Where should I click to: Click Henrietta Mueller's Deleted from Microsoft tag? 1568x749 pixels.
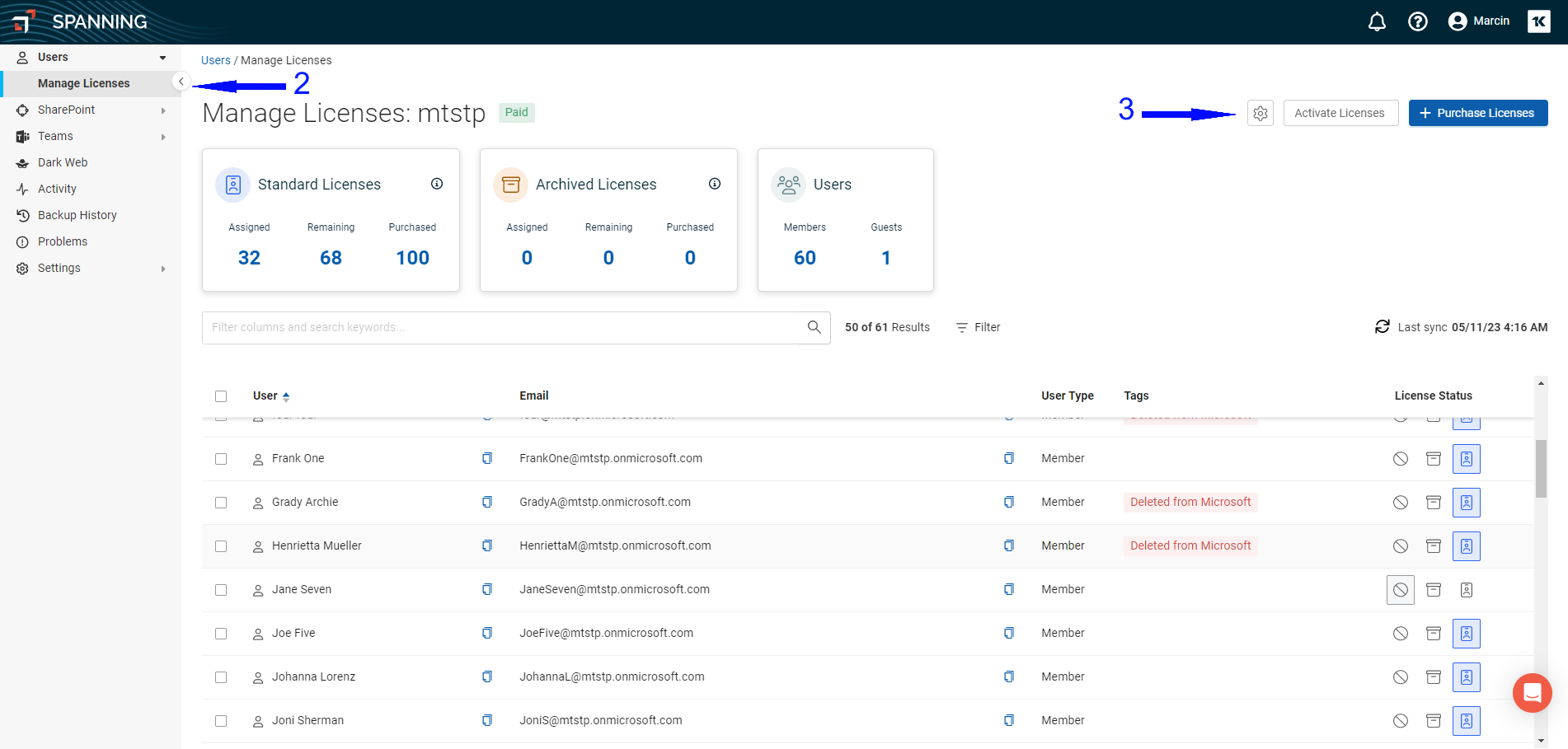click(x=1190, y=545)
